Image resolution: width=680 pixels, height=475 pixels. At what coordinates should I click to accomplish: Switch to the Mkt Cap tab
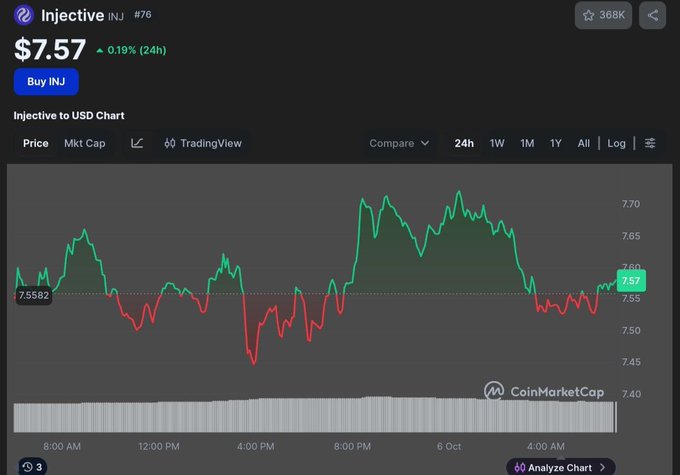(85, 143)
